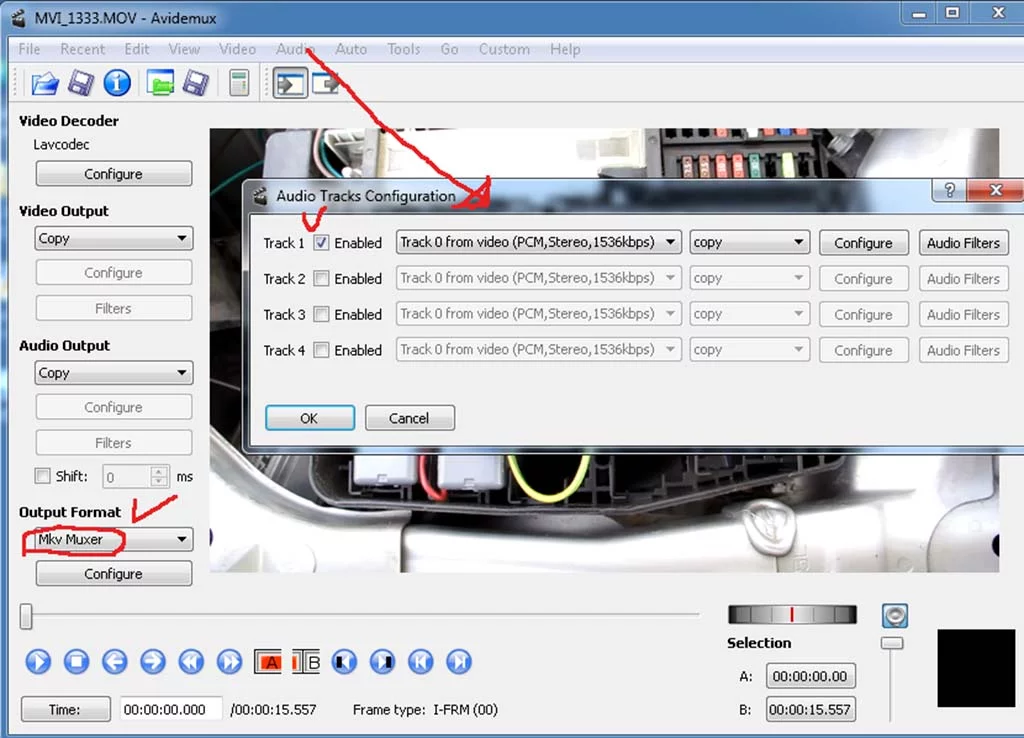
Task: Open Track 1 source track dropdown
Action: (x=538, y=243)
